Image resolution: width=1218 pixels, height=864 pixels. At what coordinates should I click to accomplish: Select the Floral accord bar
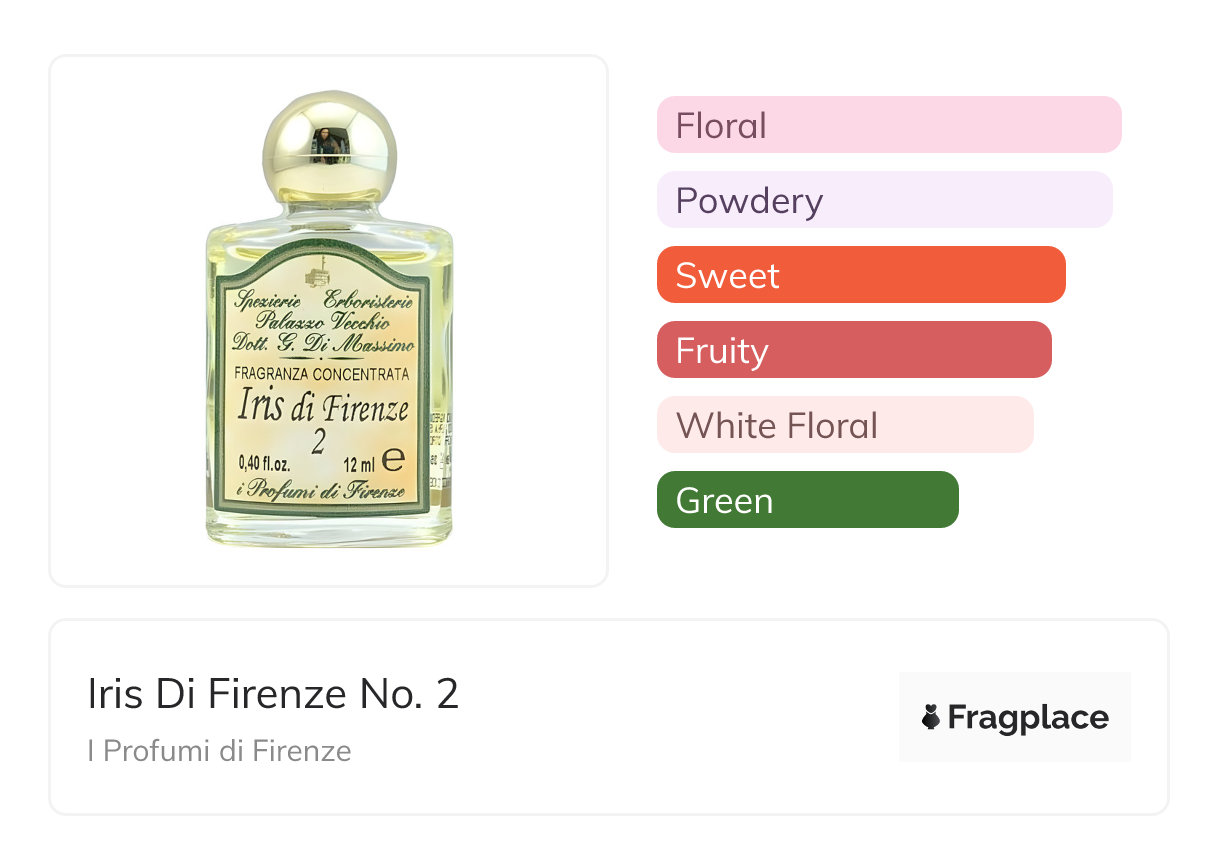[888, 125]
